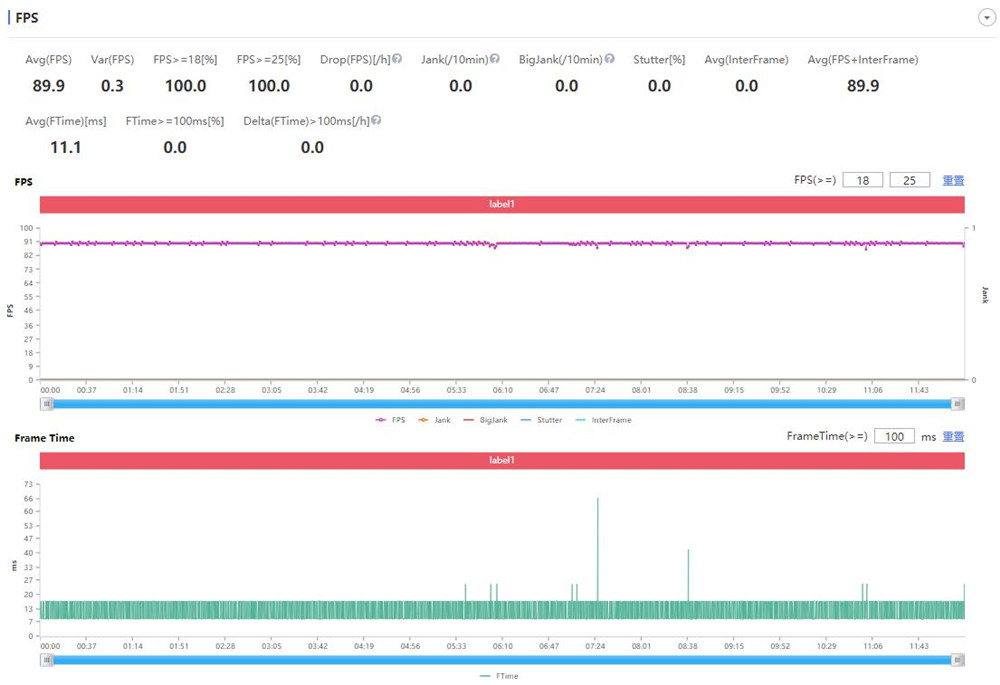Toggle Stutter series in chart legend
Viewport: 1000px width, 685px height.
pyautogui.click(x=541, y=420)
